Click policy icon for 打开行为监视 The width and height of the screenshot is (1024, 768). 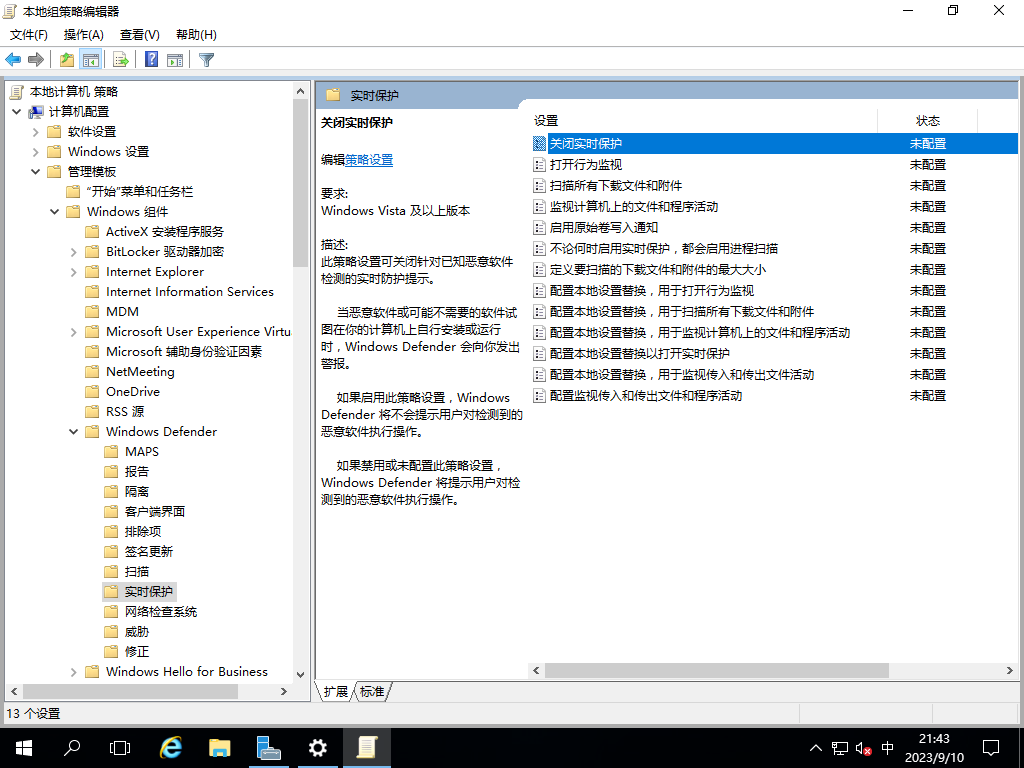click(x=539, y=165)
